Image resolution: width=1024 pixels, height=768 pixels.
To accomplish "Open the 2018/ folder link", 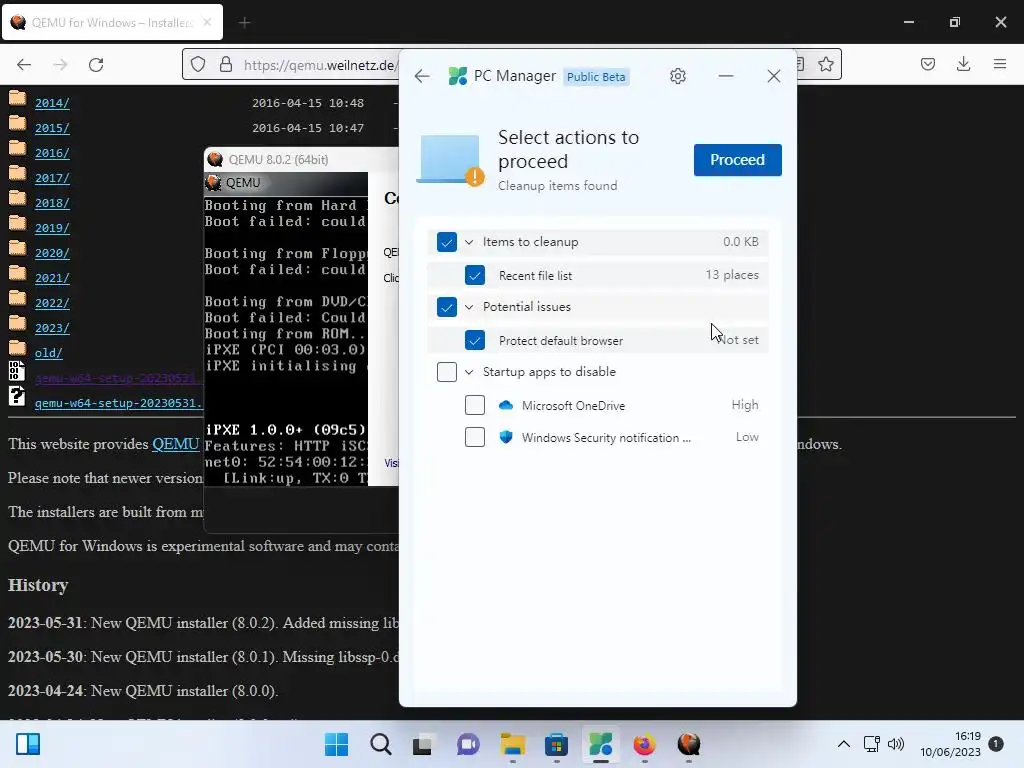I will (52, 203).
